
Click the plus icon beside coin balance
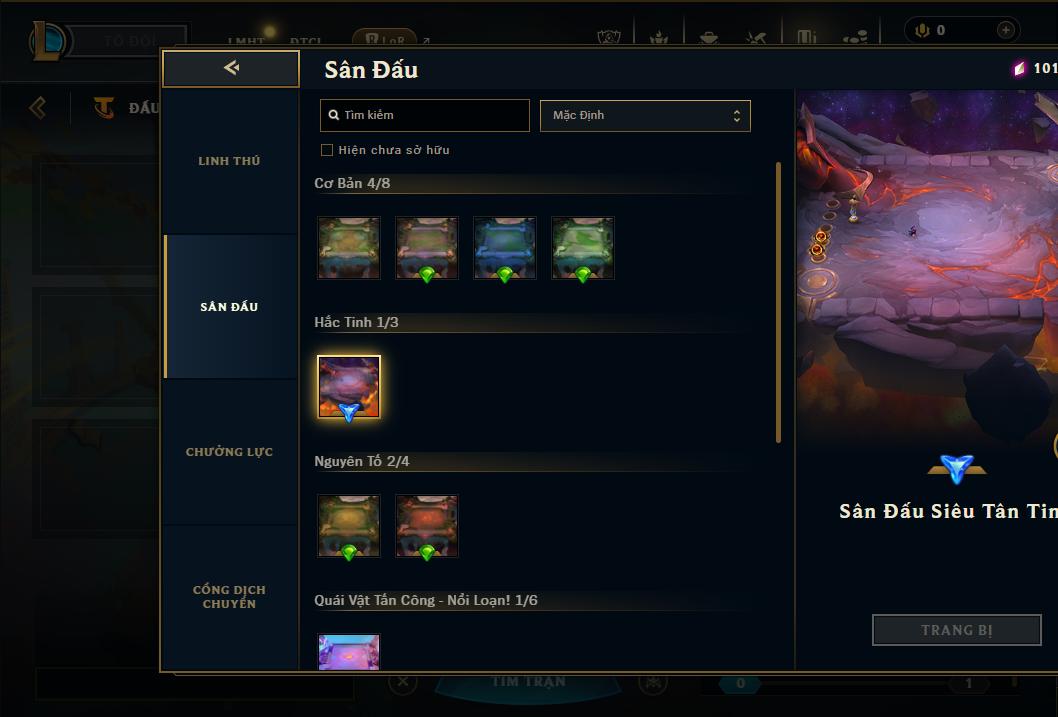pyautogui.click(x=1005, y=30)
